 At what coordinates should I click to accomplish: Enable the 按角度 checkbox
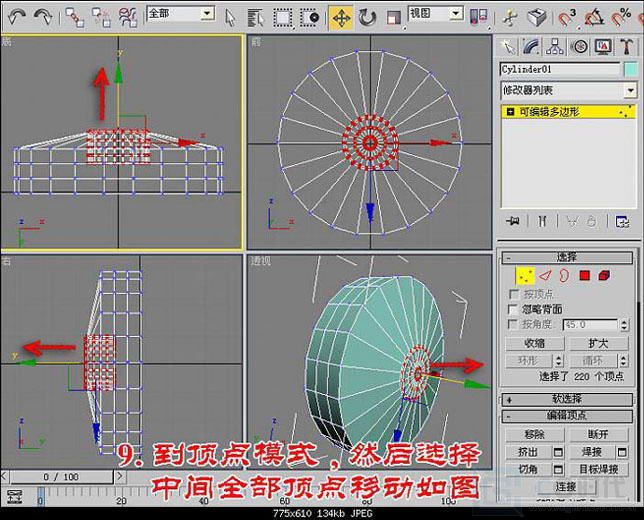(x=513, y=324)
